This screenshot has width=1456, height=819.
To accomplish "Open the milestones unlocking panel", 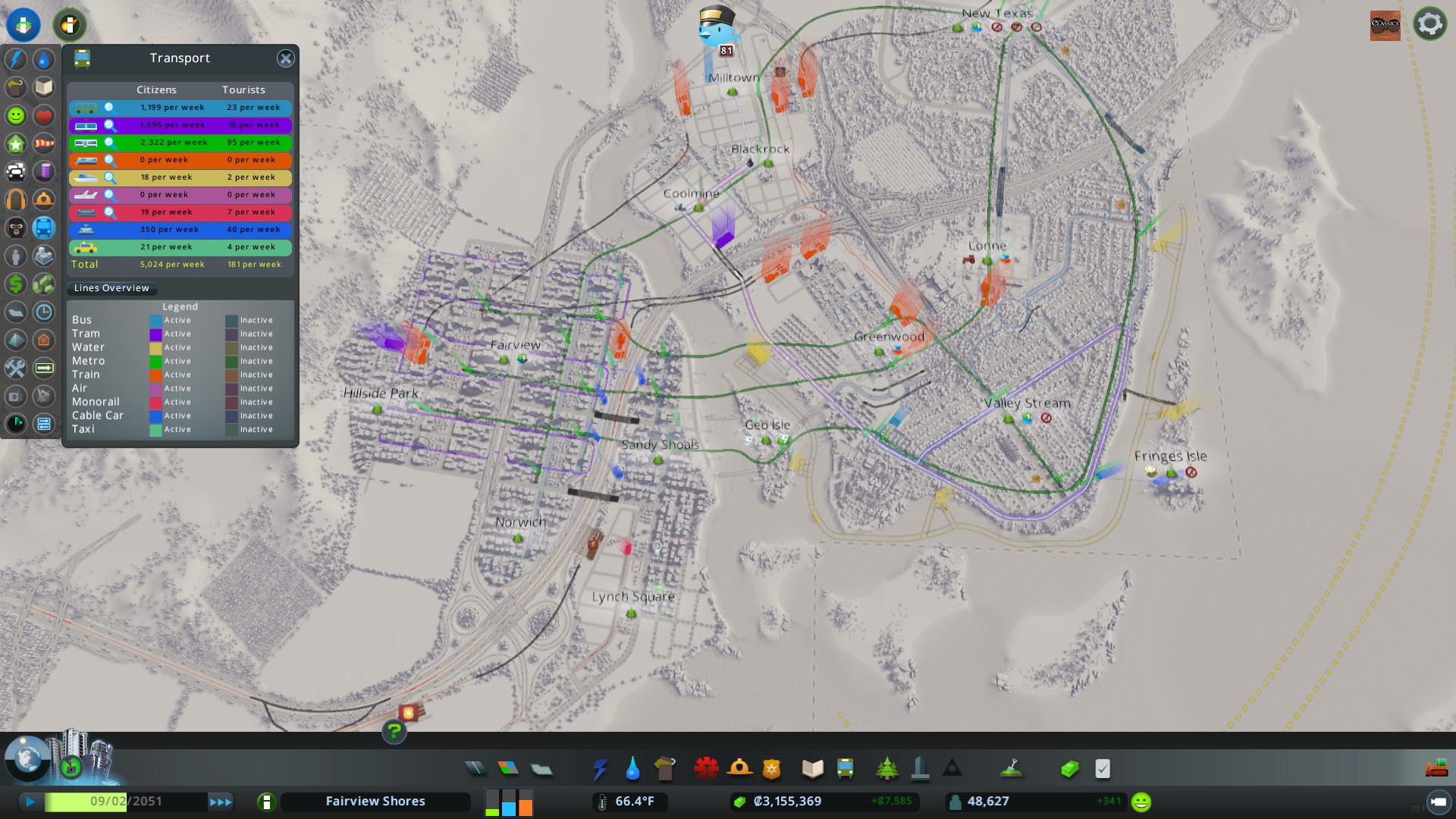I will [x=72, y=767].
